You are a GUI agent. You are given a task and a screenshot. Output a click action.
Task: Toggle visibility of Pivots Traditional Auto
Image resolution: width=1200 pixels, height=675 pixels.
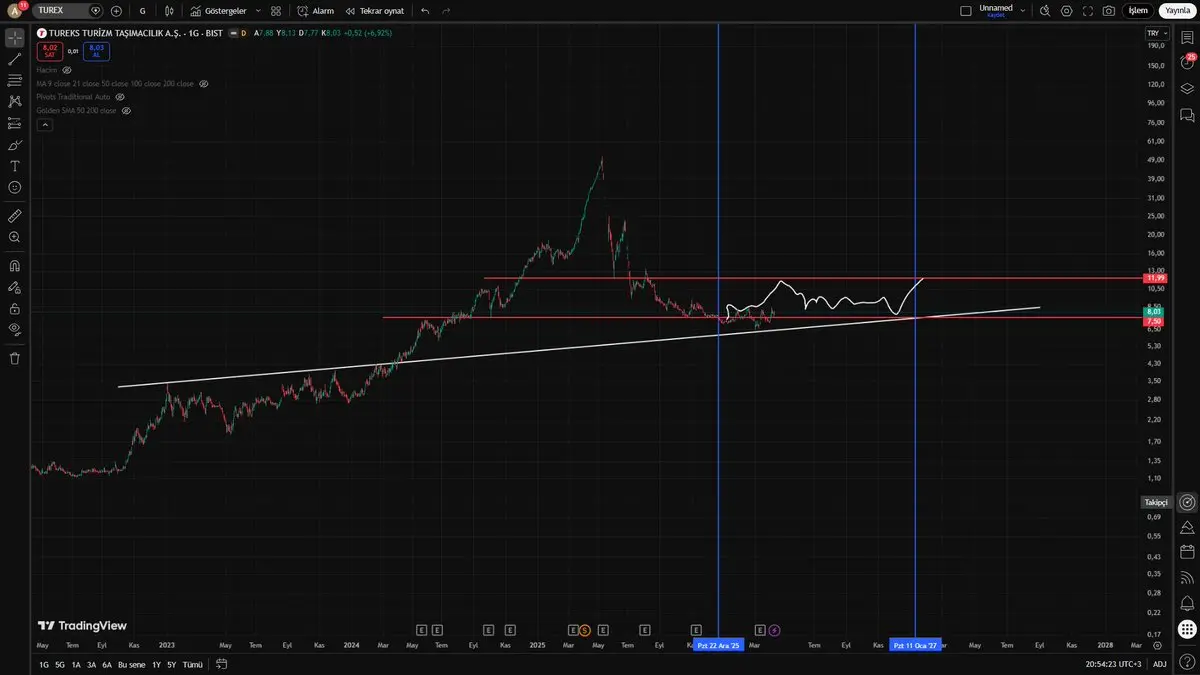(120, 97)
